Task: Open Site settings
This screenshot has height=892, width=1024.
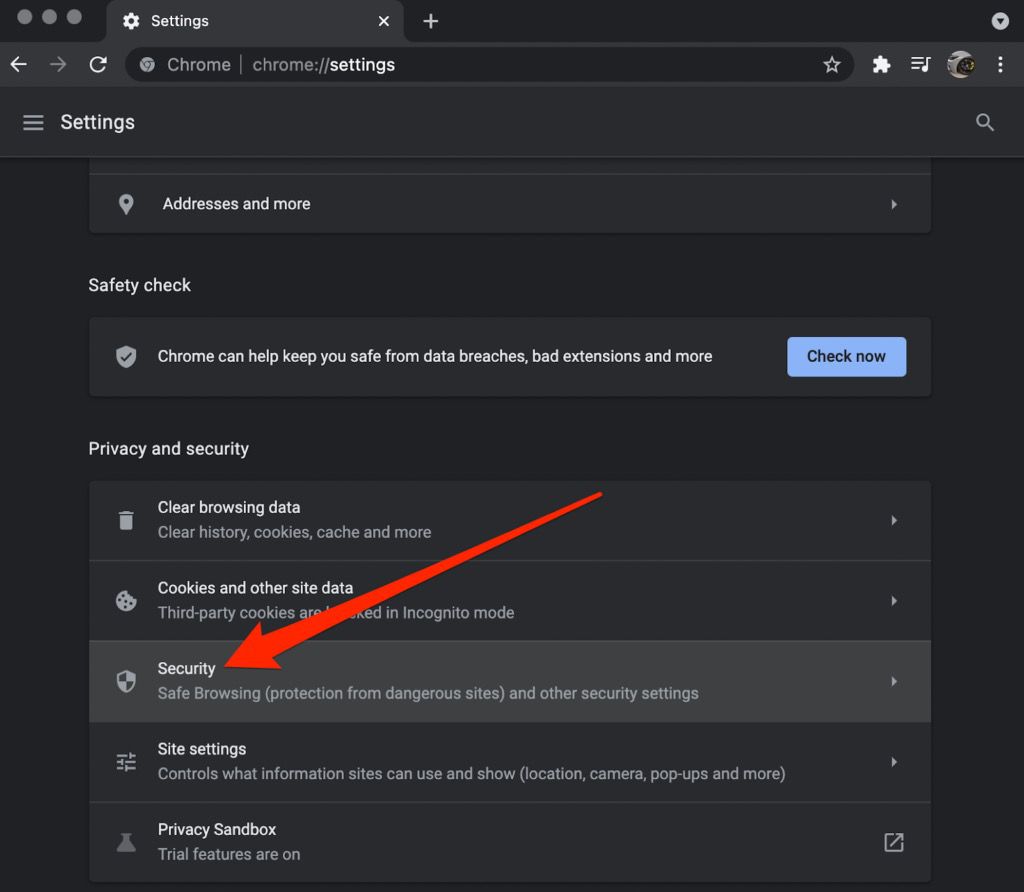Action: 509,761
